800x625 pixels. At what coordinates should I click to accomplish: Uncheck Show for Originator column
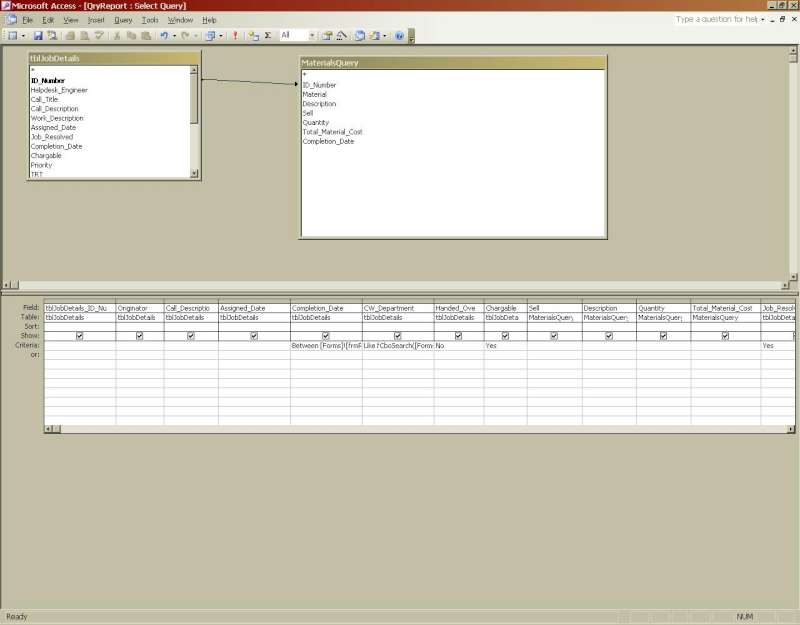pyautogui.click(x=139, y=336)
